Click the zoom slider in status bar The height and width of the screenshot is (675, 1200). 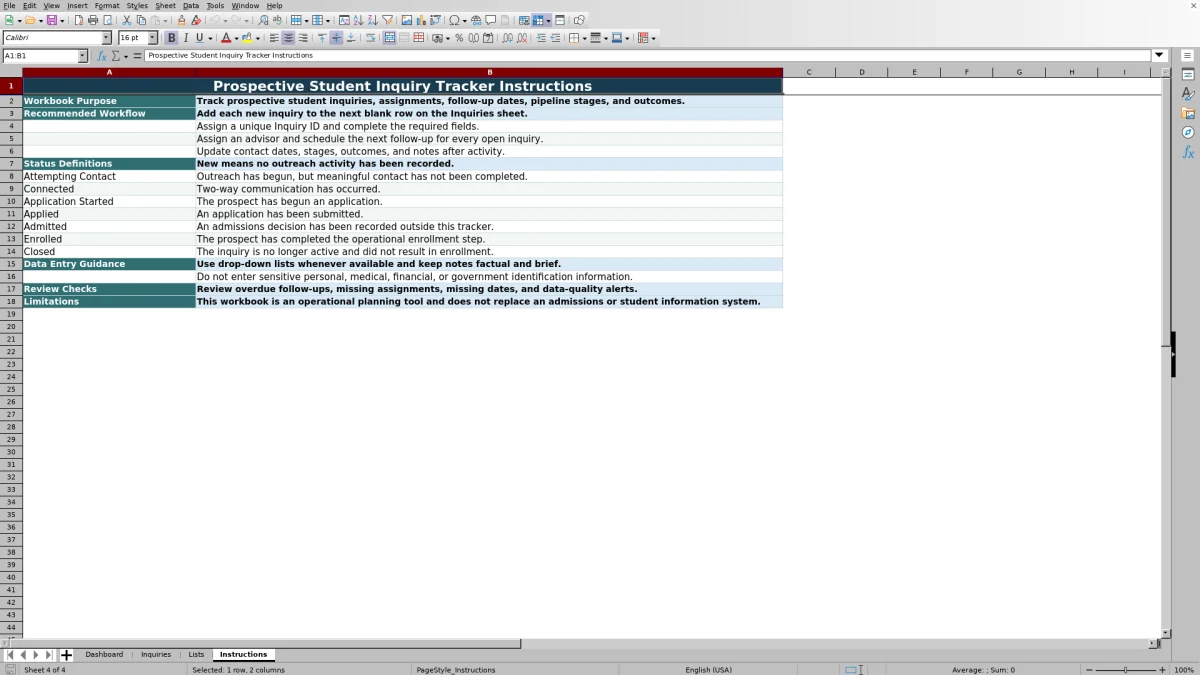1125,670
